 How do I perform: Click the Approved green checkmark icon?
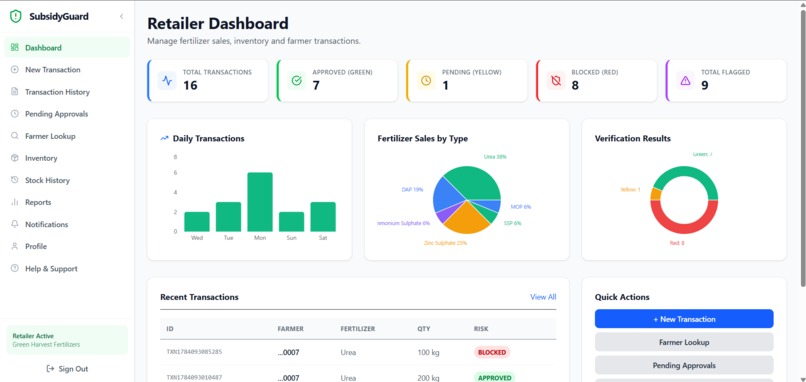click(297, 81)
